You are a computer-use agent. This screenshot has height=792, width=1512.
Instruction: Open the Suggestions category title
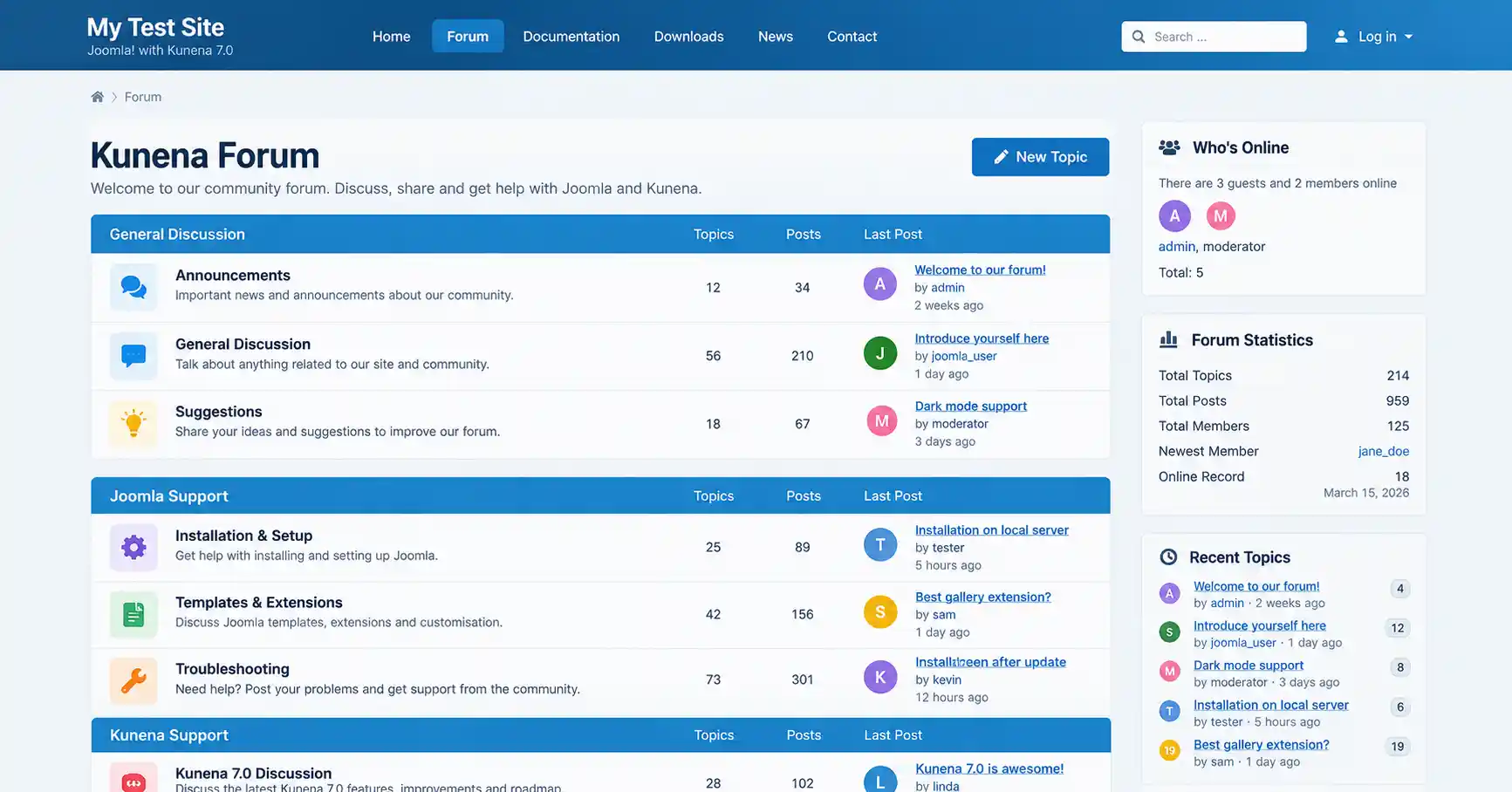click(219, 412)
